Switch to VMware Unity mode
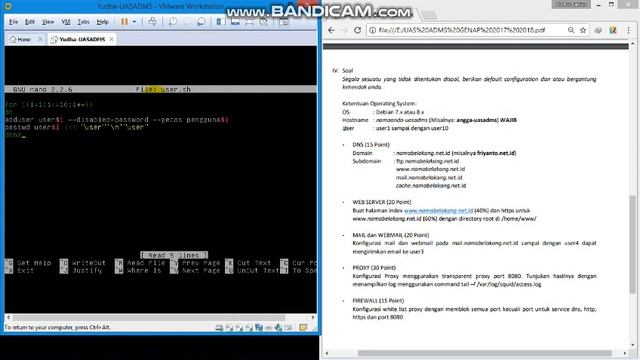Screen dimensions: 640x360 point(264,22)
